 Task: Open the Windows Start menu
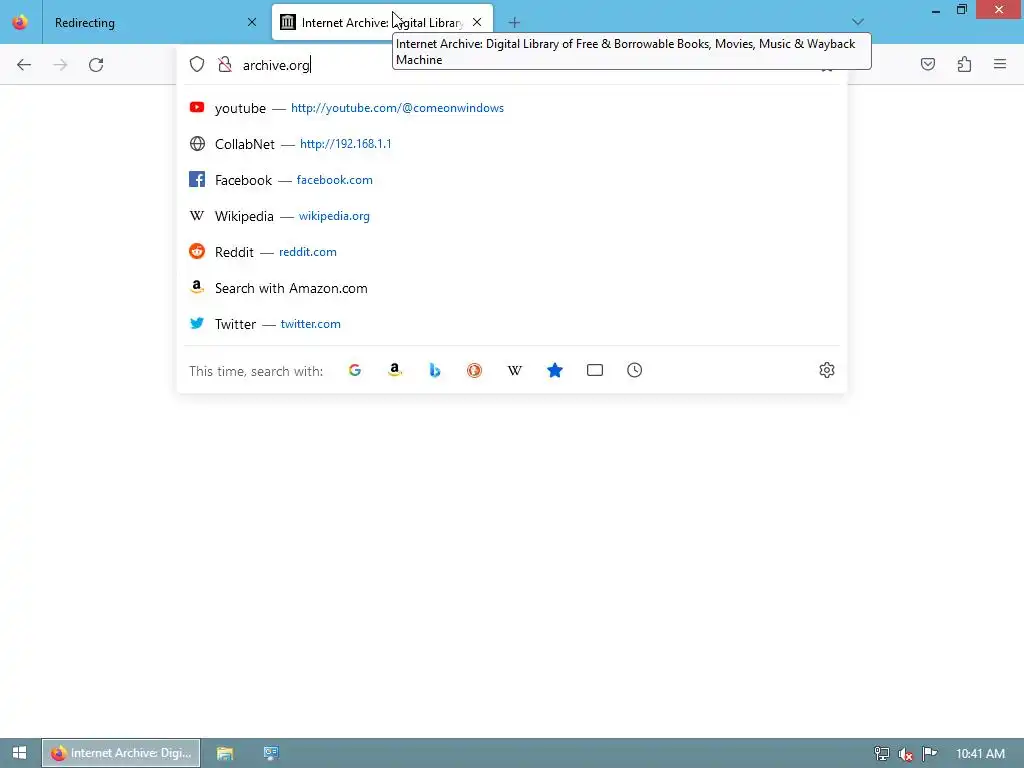tap(20, 753)
